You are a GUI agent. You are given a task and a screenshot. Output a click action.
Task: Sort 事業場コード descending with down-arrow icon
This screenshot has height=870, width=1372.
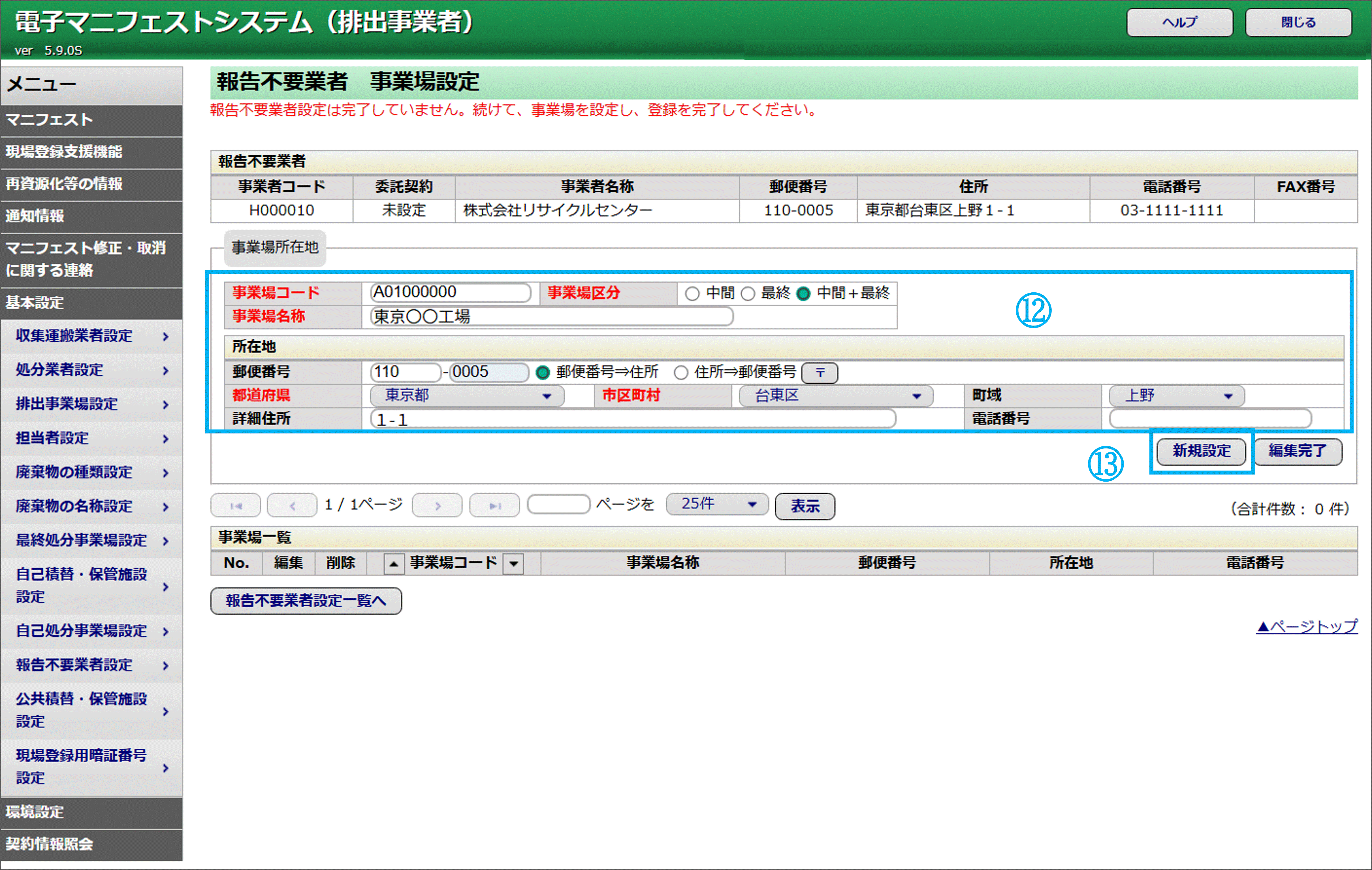[x=513, y=564]
